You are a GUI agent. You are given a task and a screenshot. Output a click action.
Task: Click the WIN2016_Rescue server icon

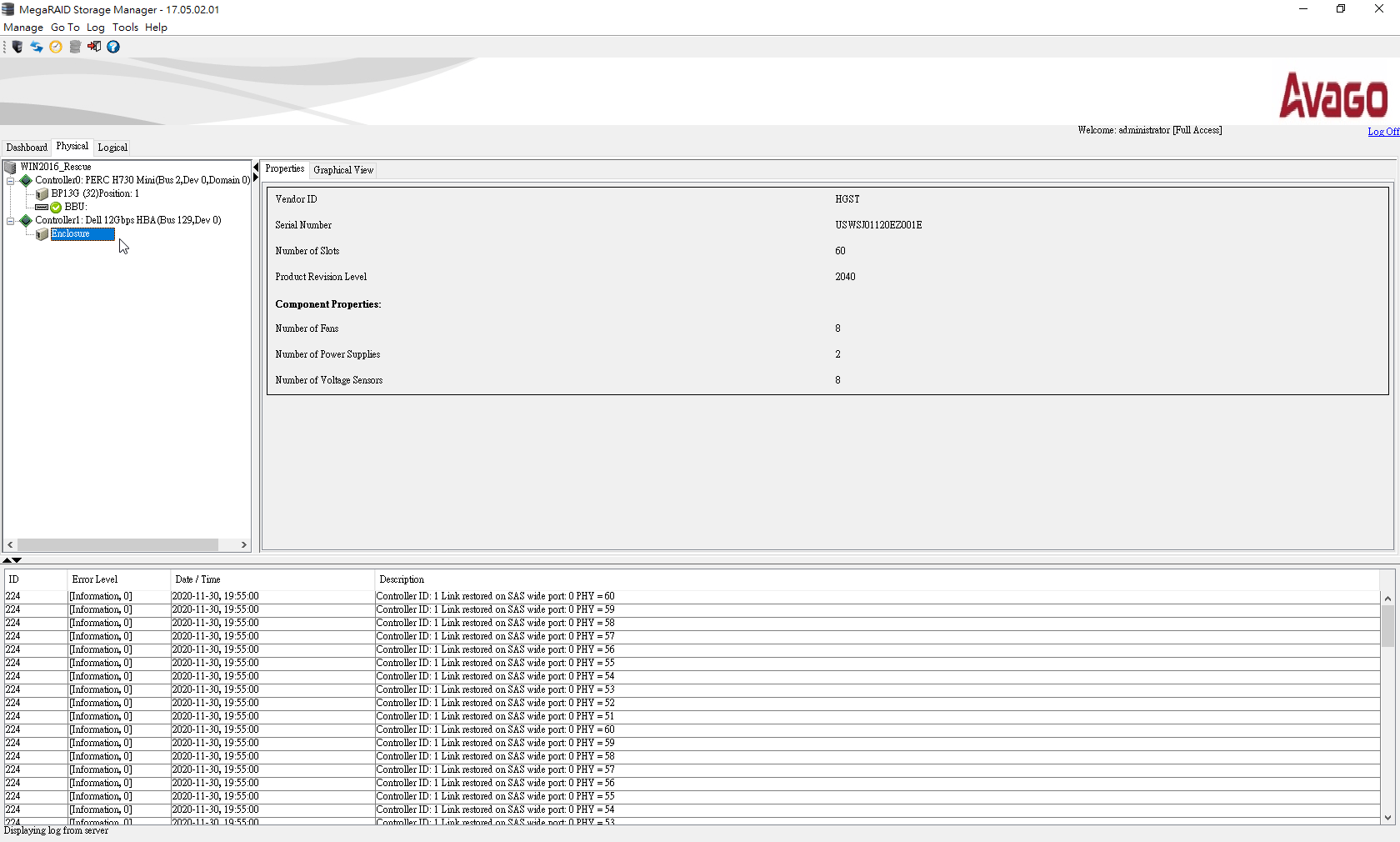(11, 168)
